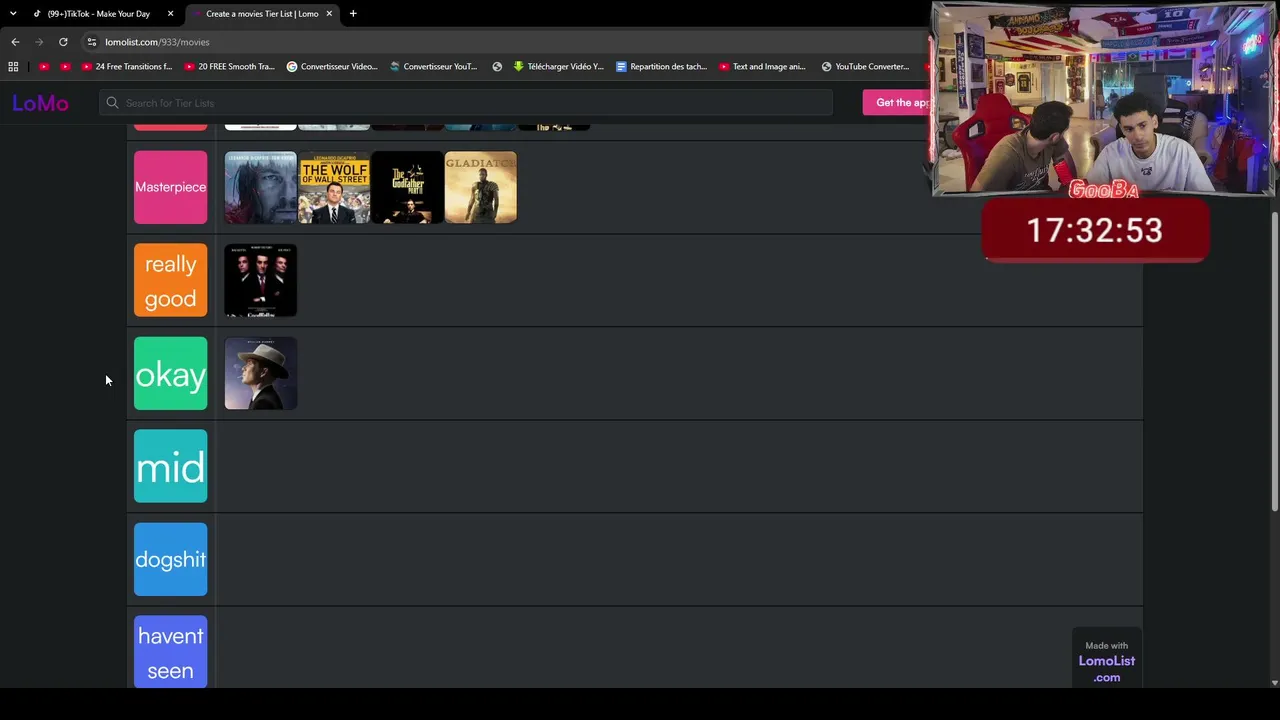The image size is (1280, 720).
Task: Click the Get the app button
Action: pyautogui.click(x=898, y=103)
